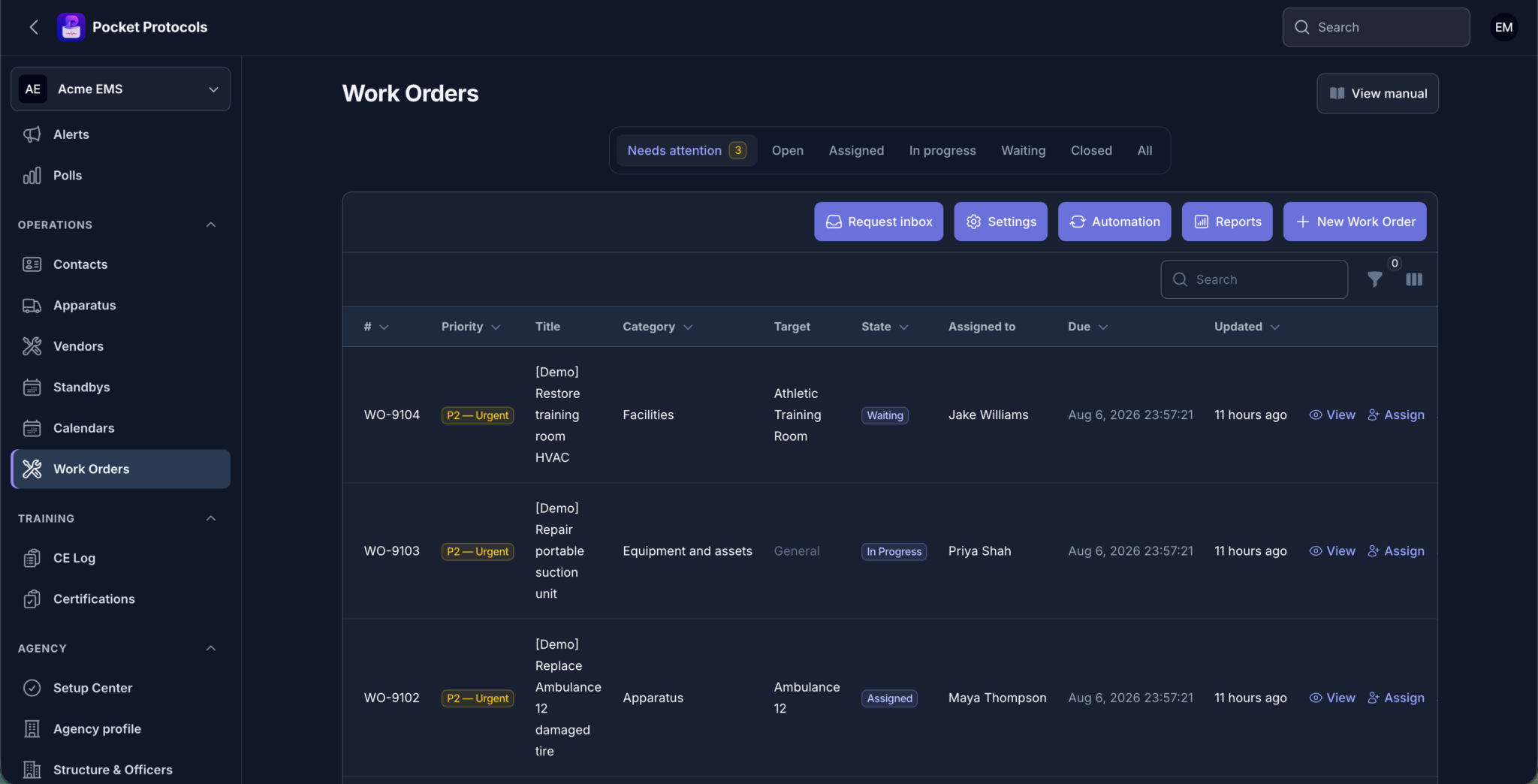Open the Automation button
The image size is (1538, 784).
(1114, 222)
